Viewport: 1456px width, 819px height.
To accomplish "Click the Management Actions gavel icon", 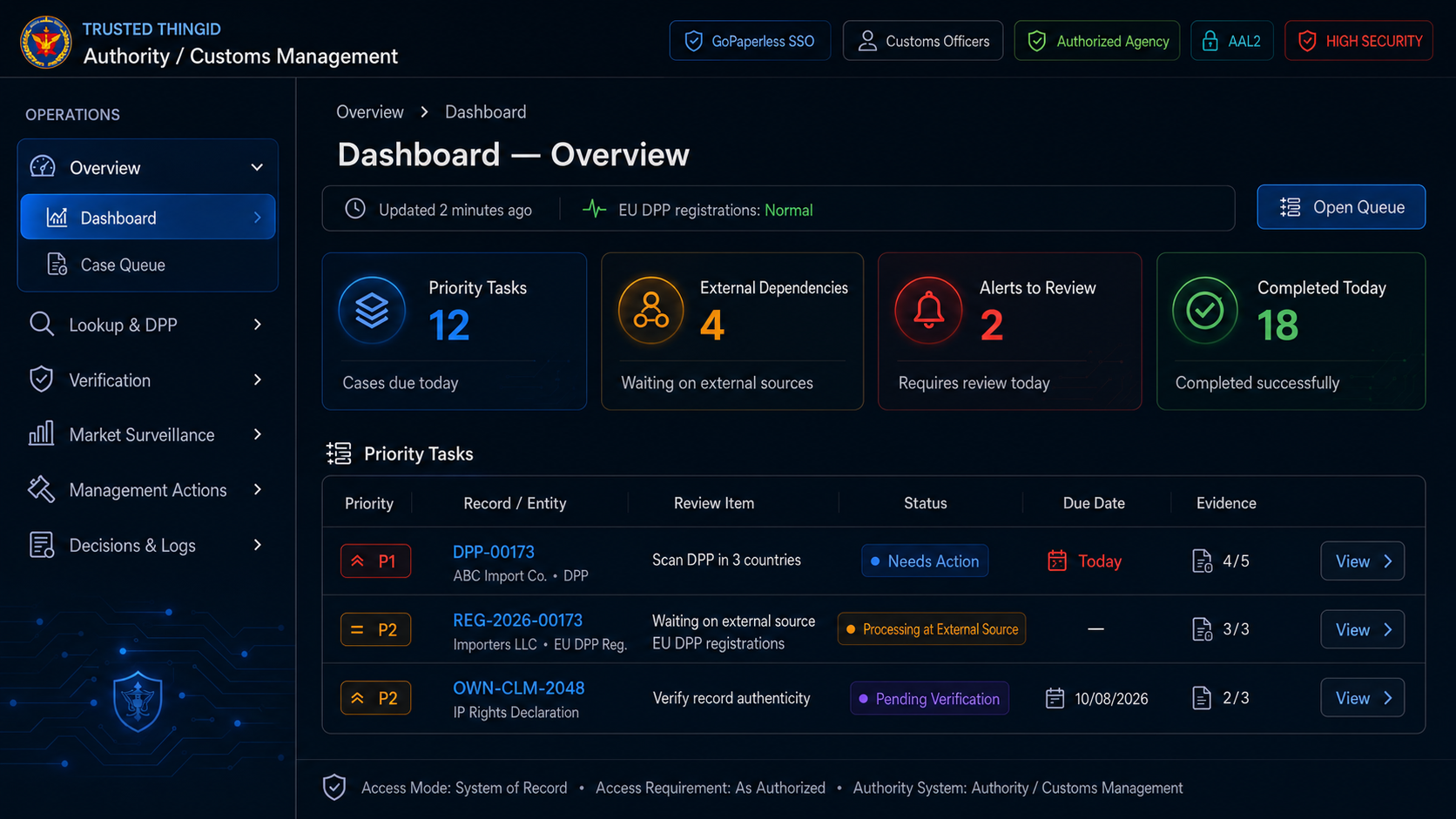I will tap(41, 489).
